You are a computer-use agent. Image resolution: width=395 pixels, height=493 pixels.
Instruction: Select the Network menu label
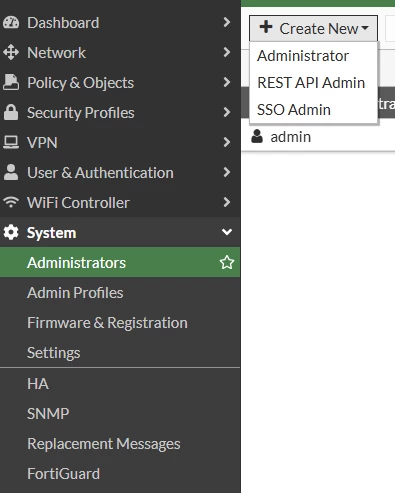56,53
